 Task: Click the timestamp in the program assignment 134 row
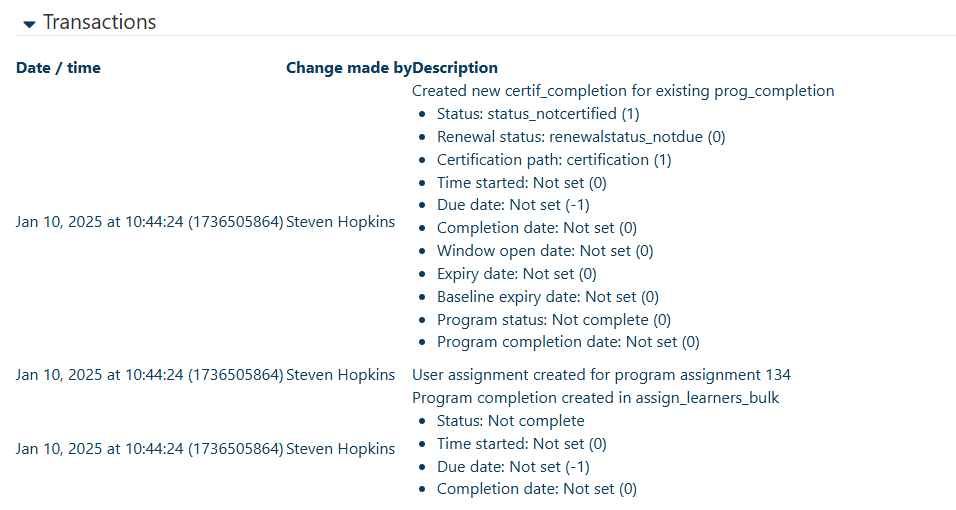pos(150,375)
